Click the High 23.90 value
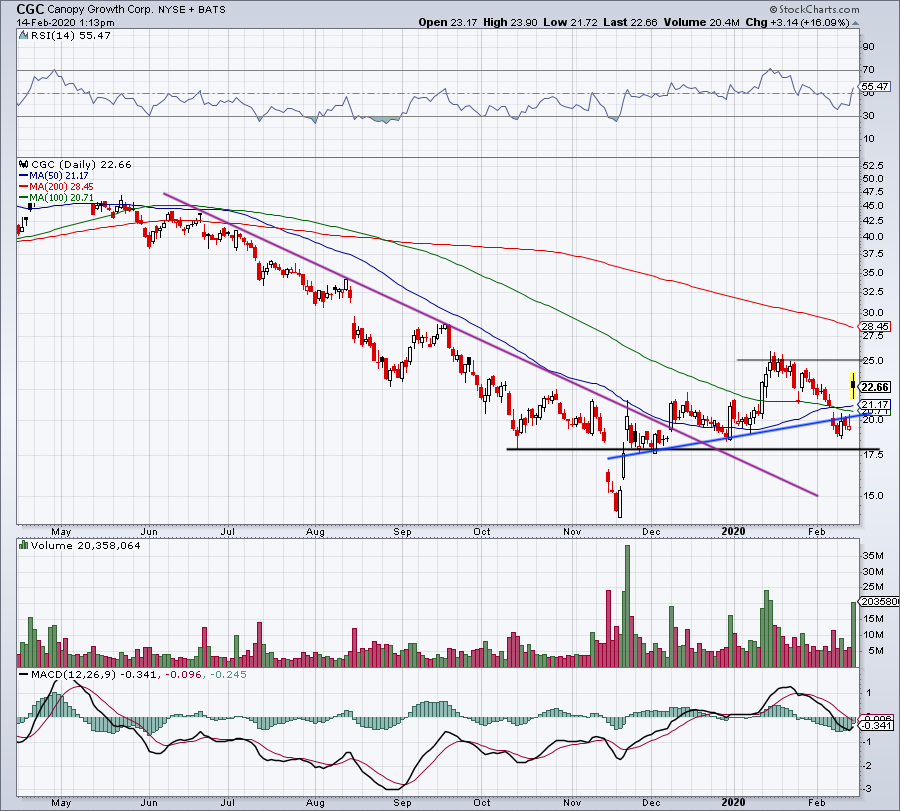 [510, 22]
